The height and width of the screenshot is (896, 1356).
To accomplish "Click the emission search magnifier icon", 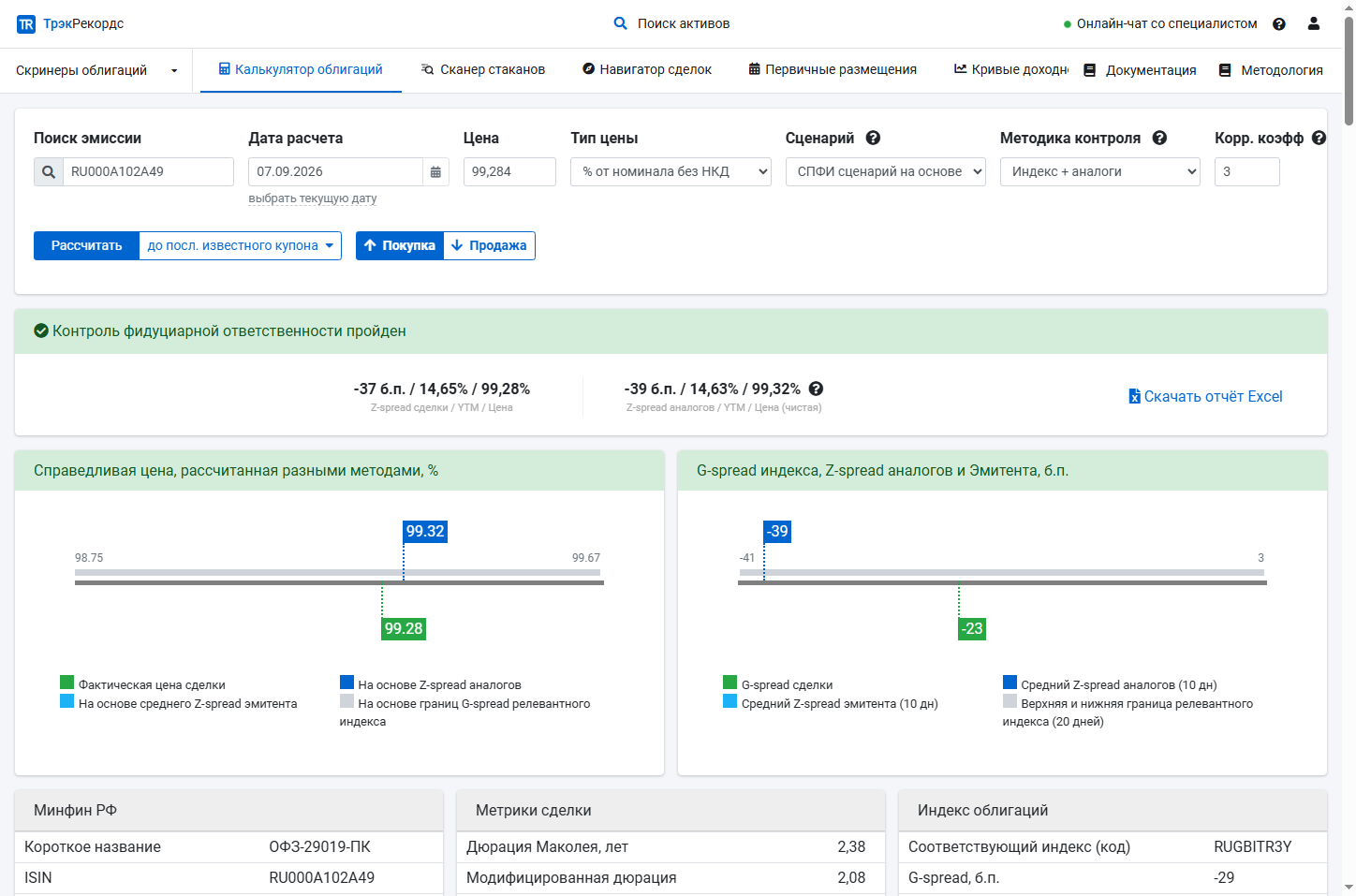I will click(x=49, y=172).
